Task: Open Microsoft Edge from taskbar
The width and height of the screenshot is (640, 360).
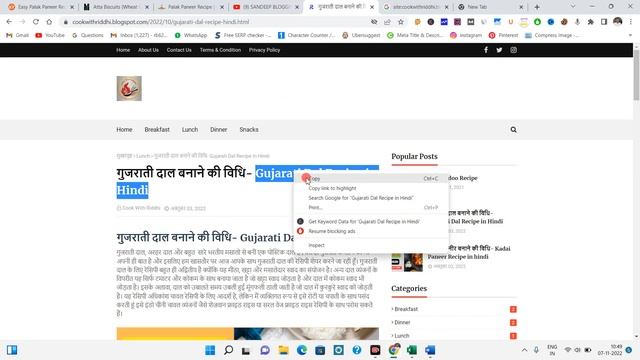Action: click(x=302, y=350)
